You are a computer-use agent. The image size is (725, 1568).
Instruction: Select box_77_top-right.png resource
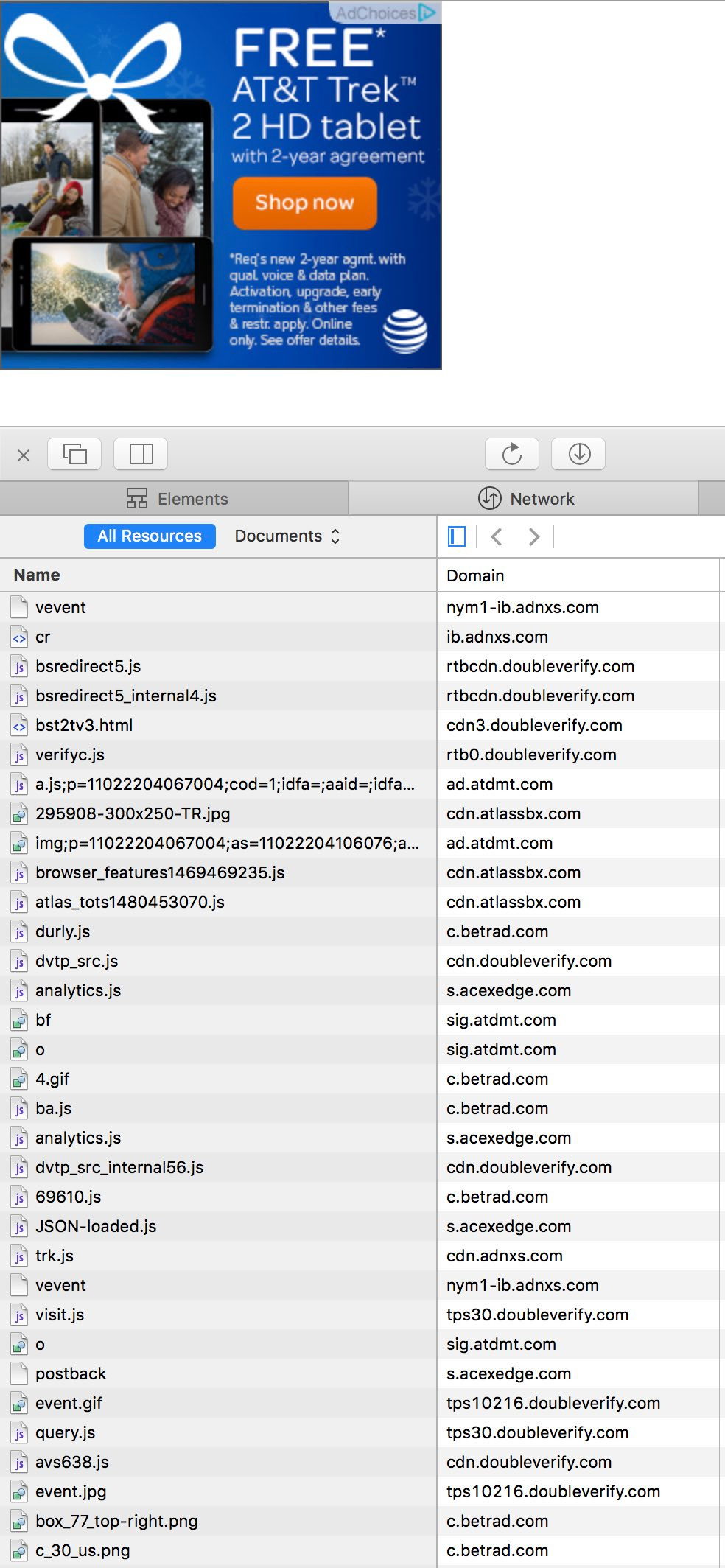[x=218, y=1521]
